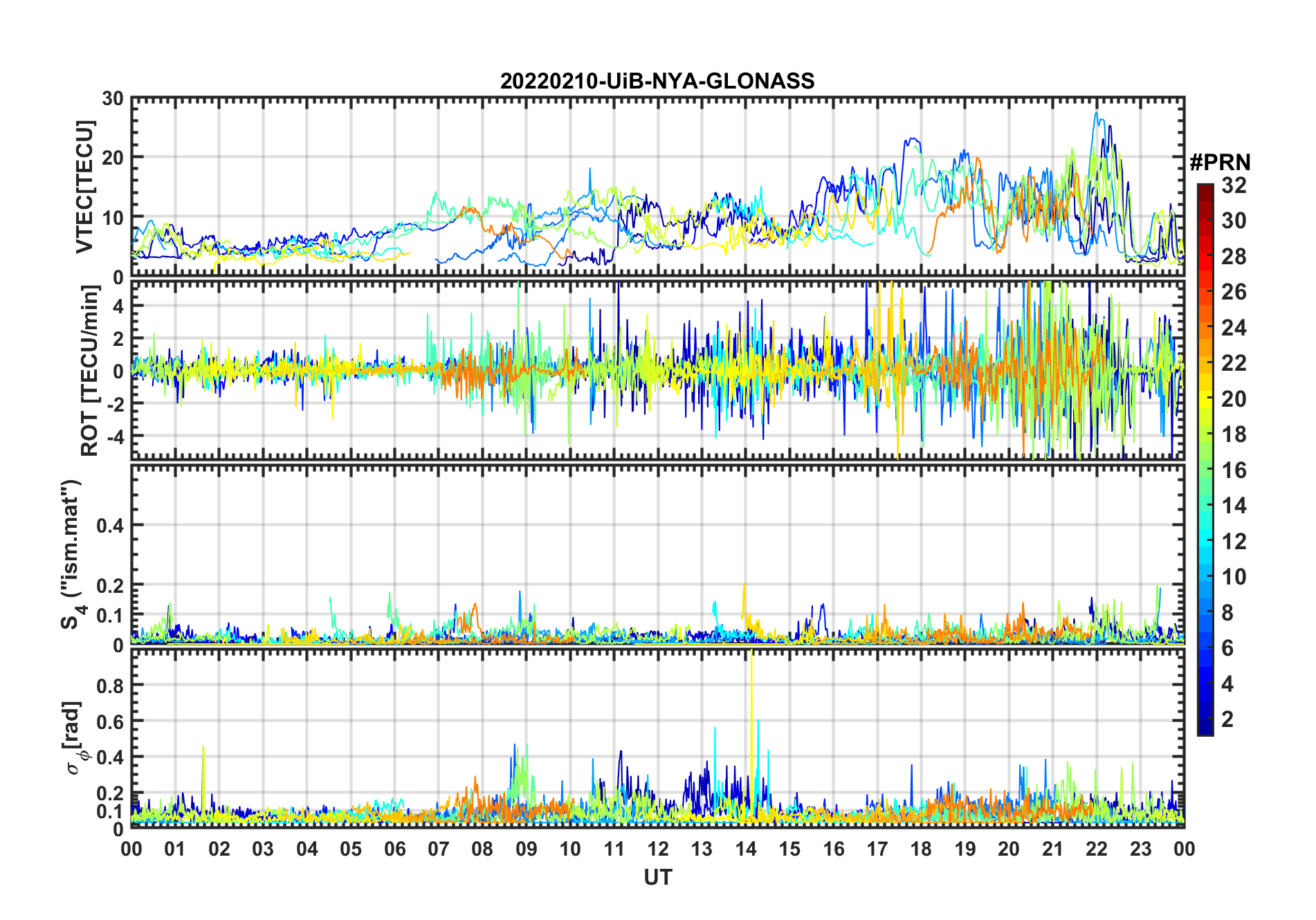Click UT axis hour label 03
This screenshot has height=920, width=1316.
[x=263, y=849]
